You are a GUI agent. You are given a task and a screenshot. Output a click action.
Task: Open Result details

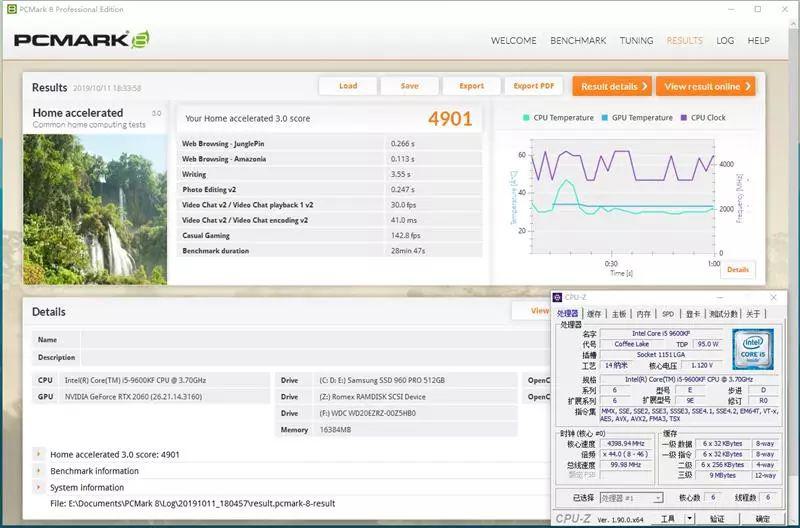612,86
